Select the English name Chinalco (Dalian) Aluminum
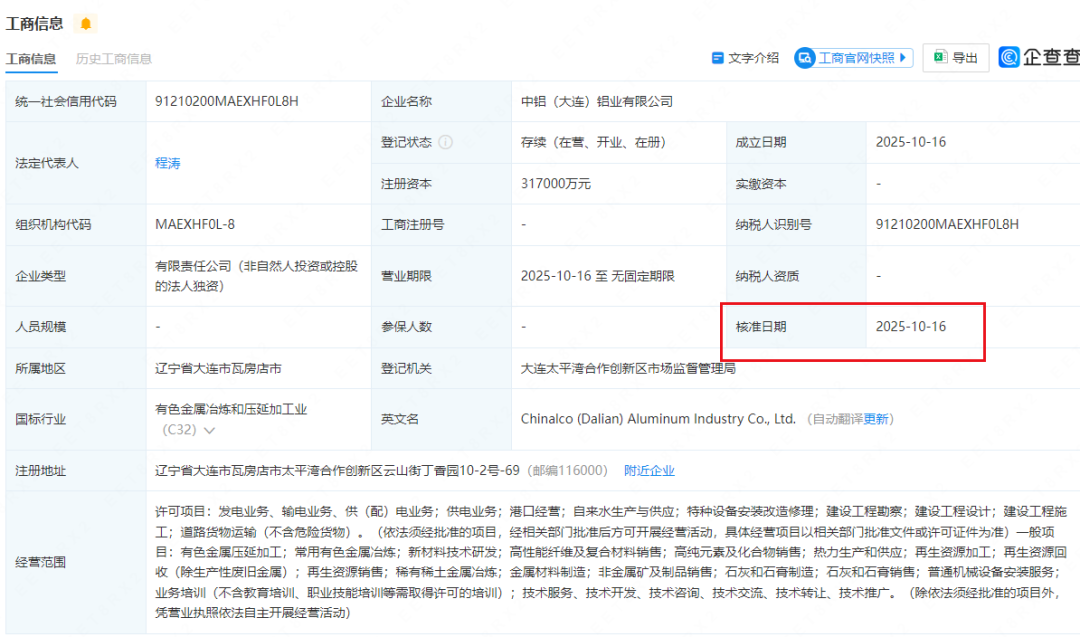 [x=658, y=419]
